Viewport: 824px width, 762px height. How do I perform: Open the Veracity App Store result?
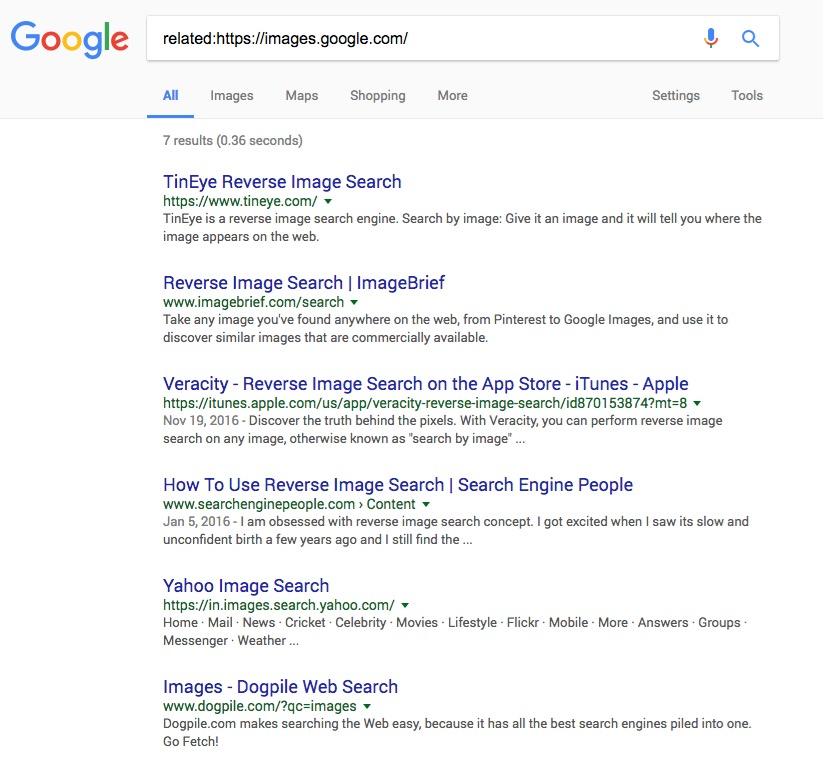(x=425, y=384)
